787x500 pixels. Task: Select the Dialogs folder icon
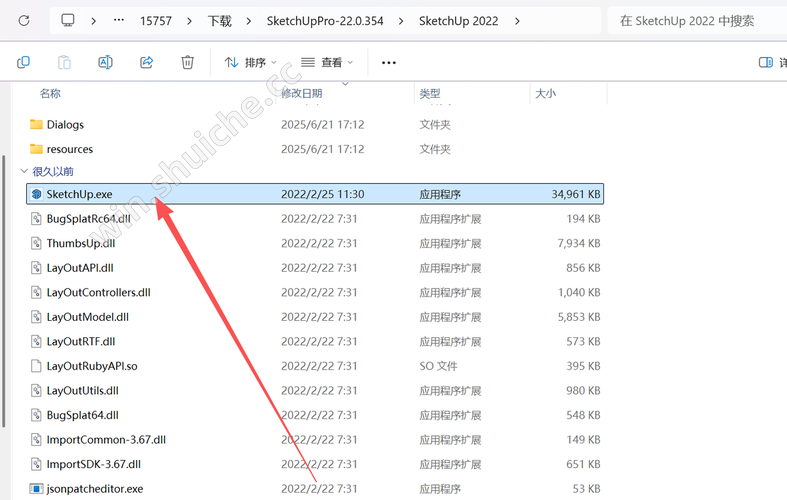[x=36, y=124]
